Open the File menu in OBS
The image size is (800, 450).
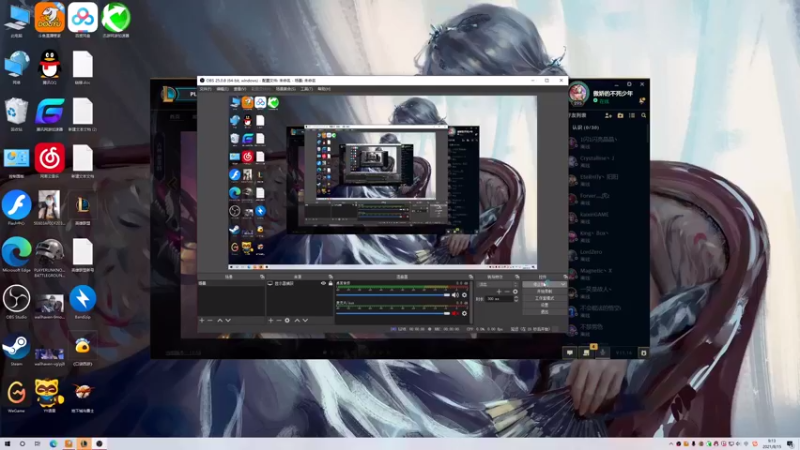[x=205, y=89]
